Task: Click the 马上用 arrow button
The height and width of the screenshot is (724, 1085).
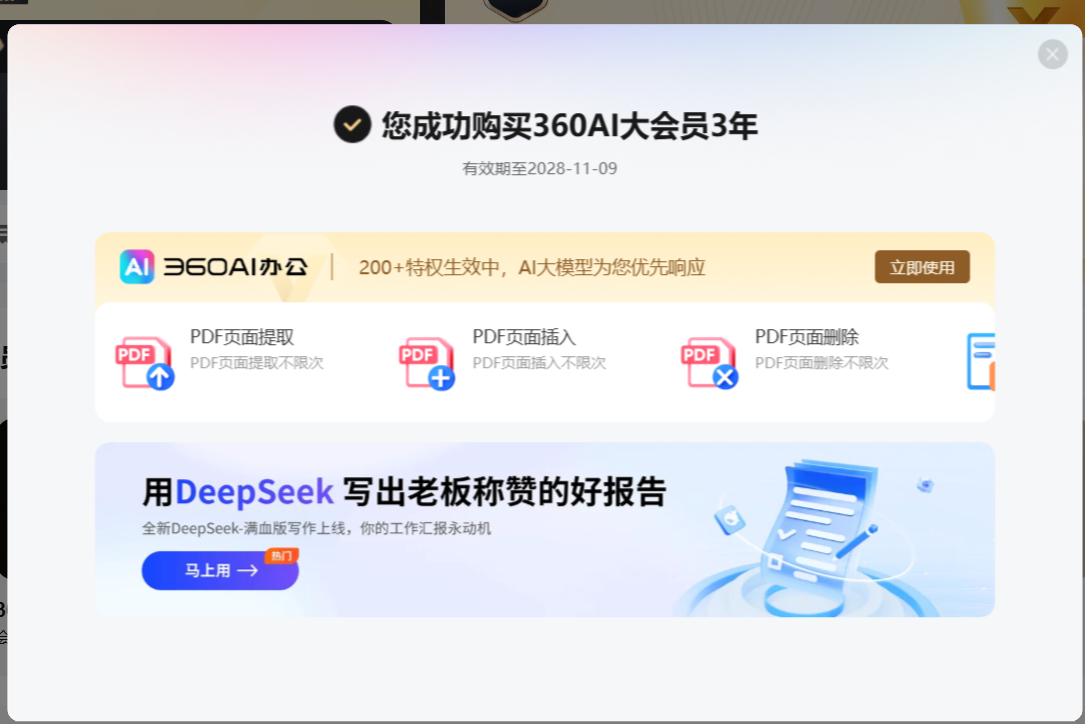Action: [220, 570]
